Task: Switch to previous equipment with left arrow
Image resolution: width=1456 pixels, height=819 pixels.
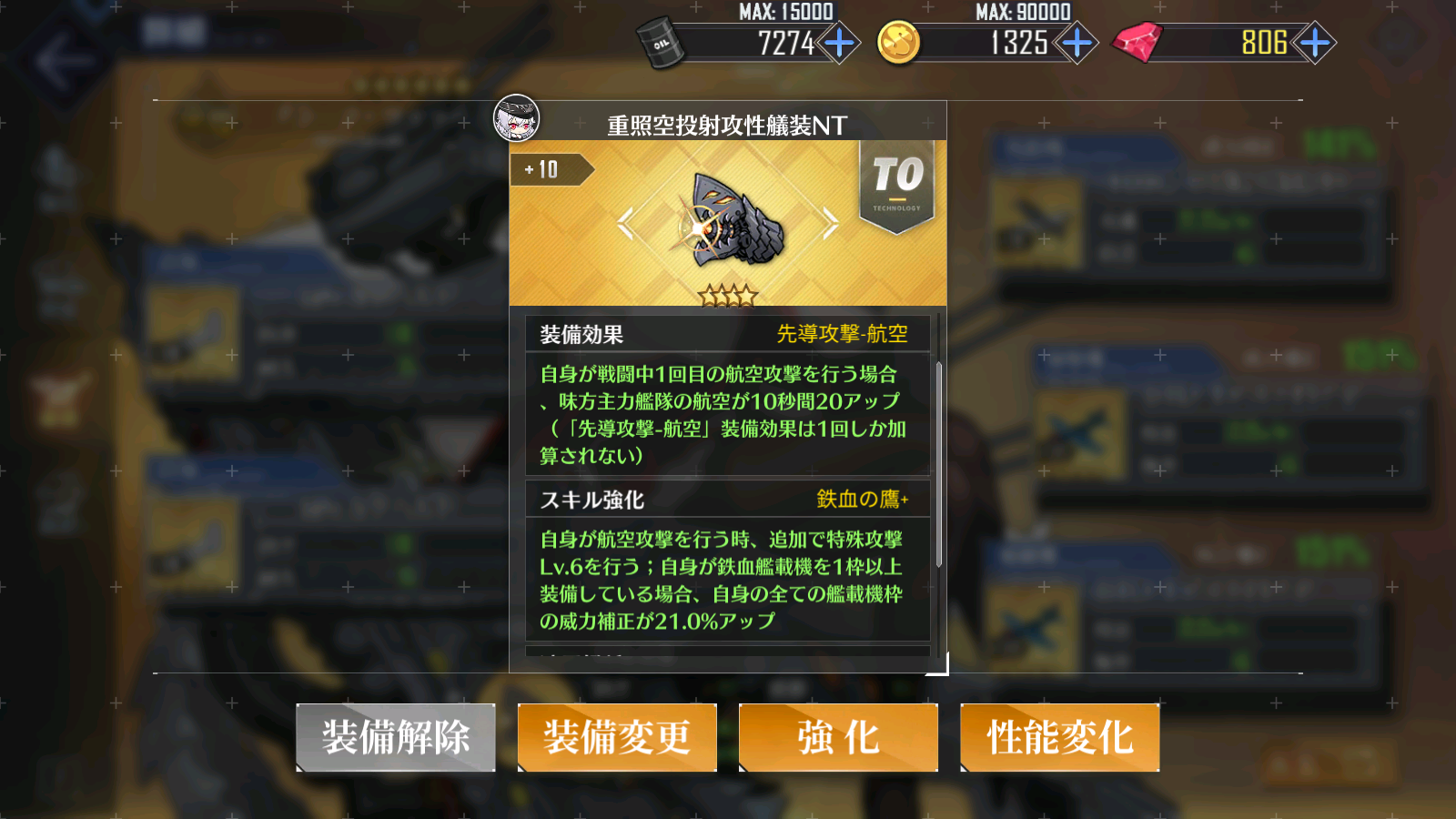Action: pos(625,224)
